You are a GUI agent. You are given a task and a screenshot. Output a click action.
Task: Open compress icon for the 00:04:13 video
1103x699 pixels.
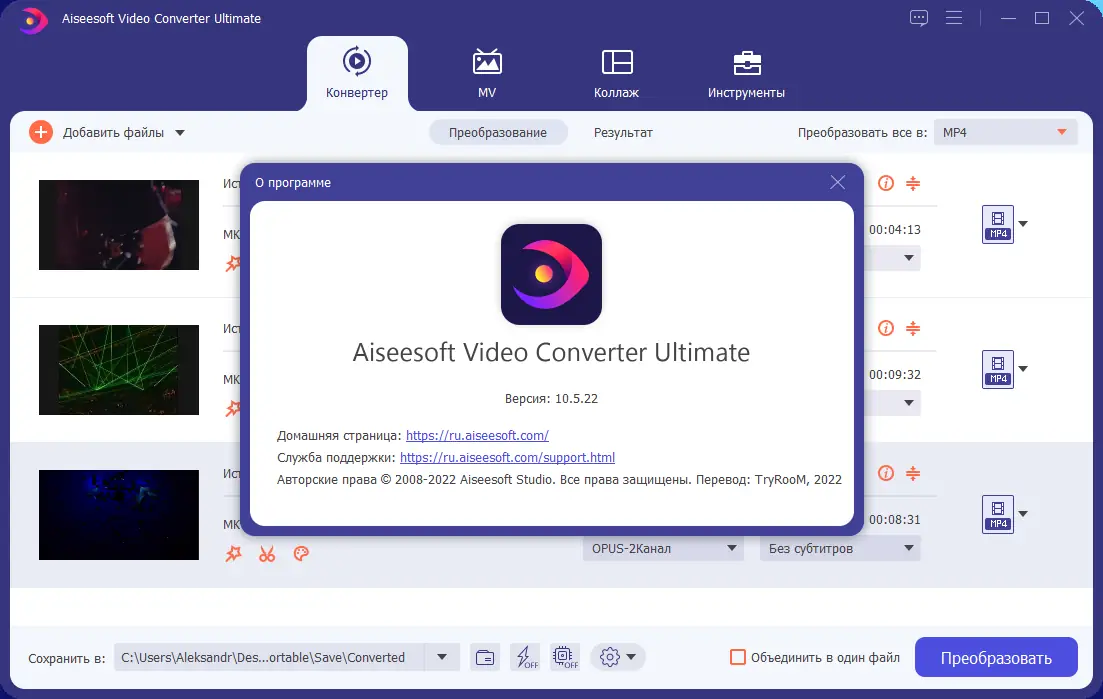912,183
